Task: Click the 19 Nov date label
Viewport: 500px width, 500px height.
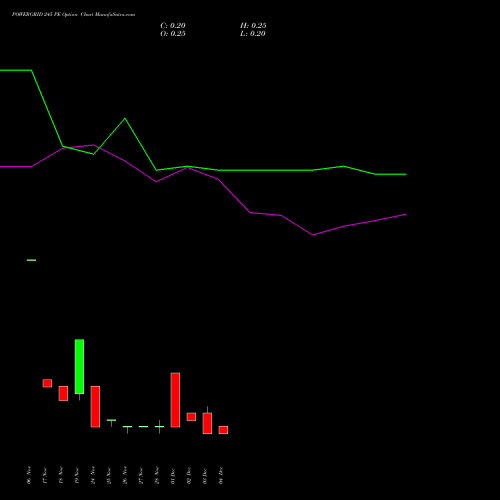Action: pyautogui.click(x=77, y=475)
